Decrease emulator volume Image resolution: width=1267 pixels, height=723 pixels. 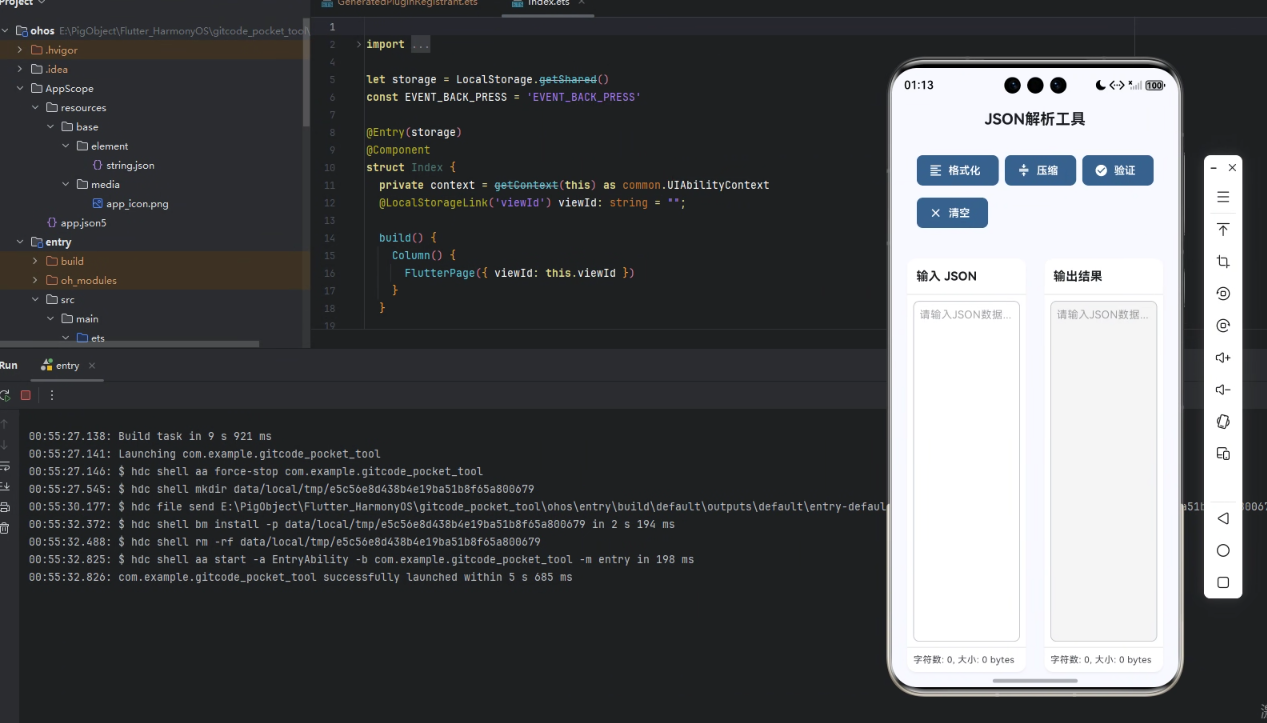1223,390
